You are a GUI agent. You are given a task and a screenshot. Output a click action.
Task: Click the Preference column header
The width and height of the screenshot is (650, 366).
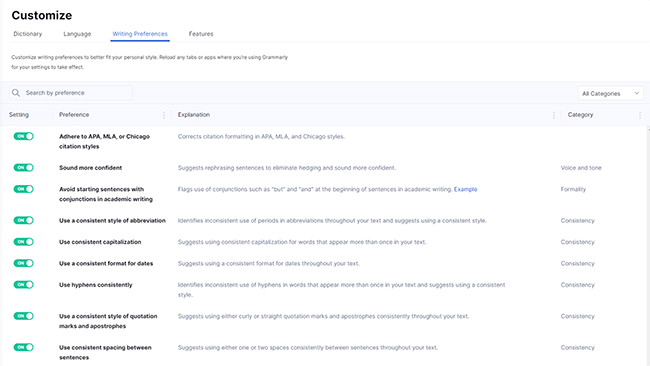[x=74, y=115]
